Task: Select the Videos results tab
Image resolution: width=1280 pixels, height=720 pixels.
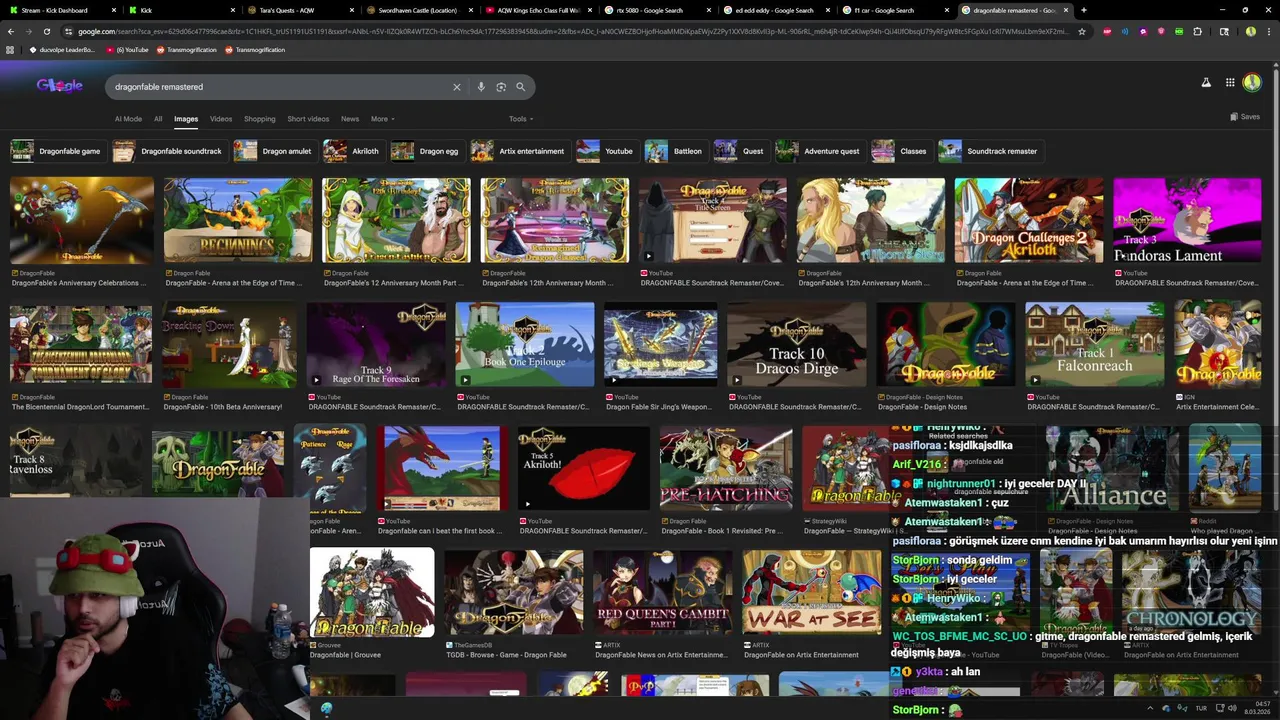Action: tap(221, 119)
